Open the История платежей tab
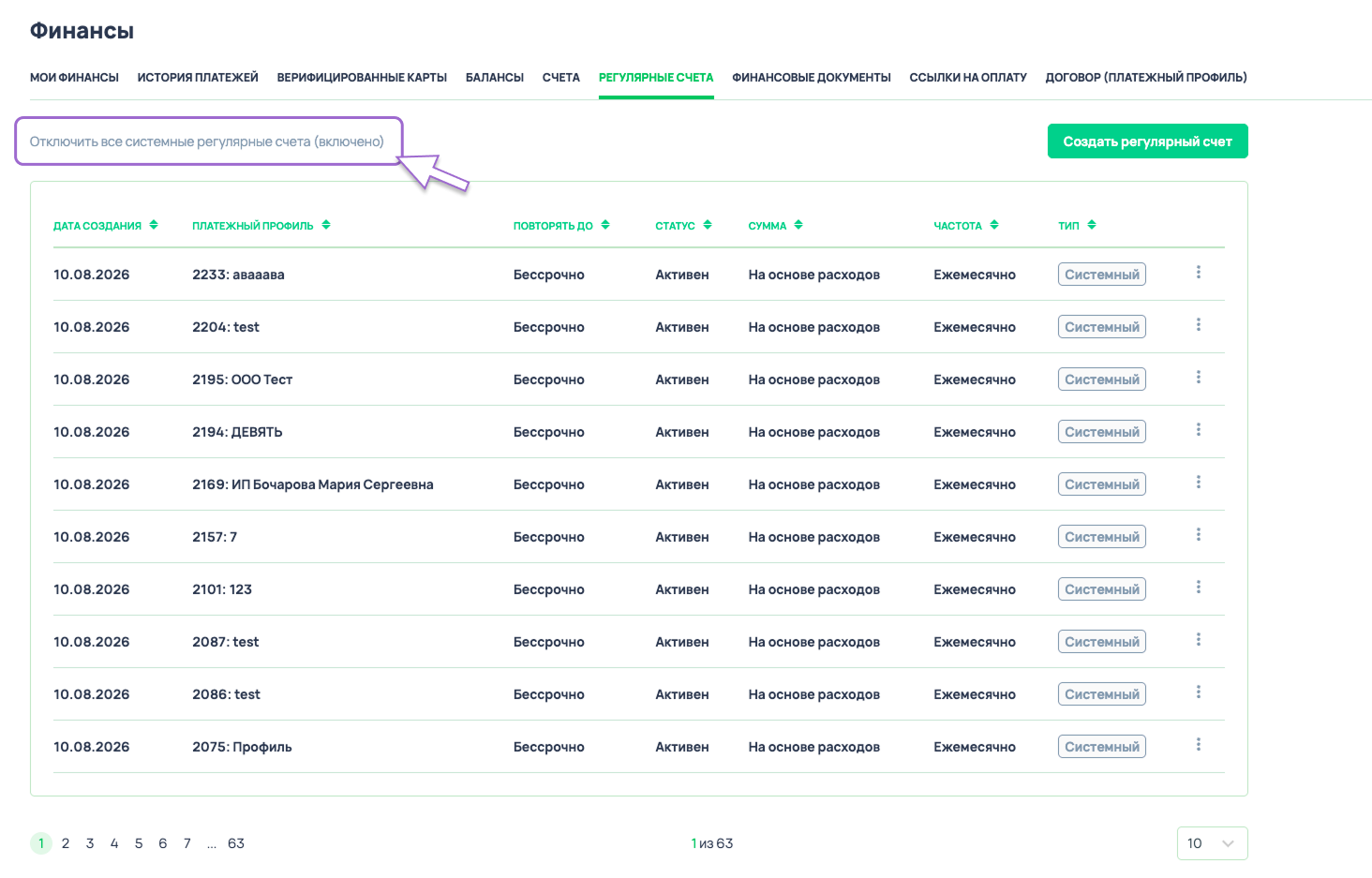The image size is (1372, 878). point(198,78)
